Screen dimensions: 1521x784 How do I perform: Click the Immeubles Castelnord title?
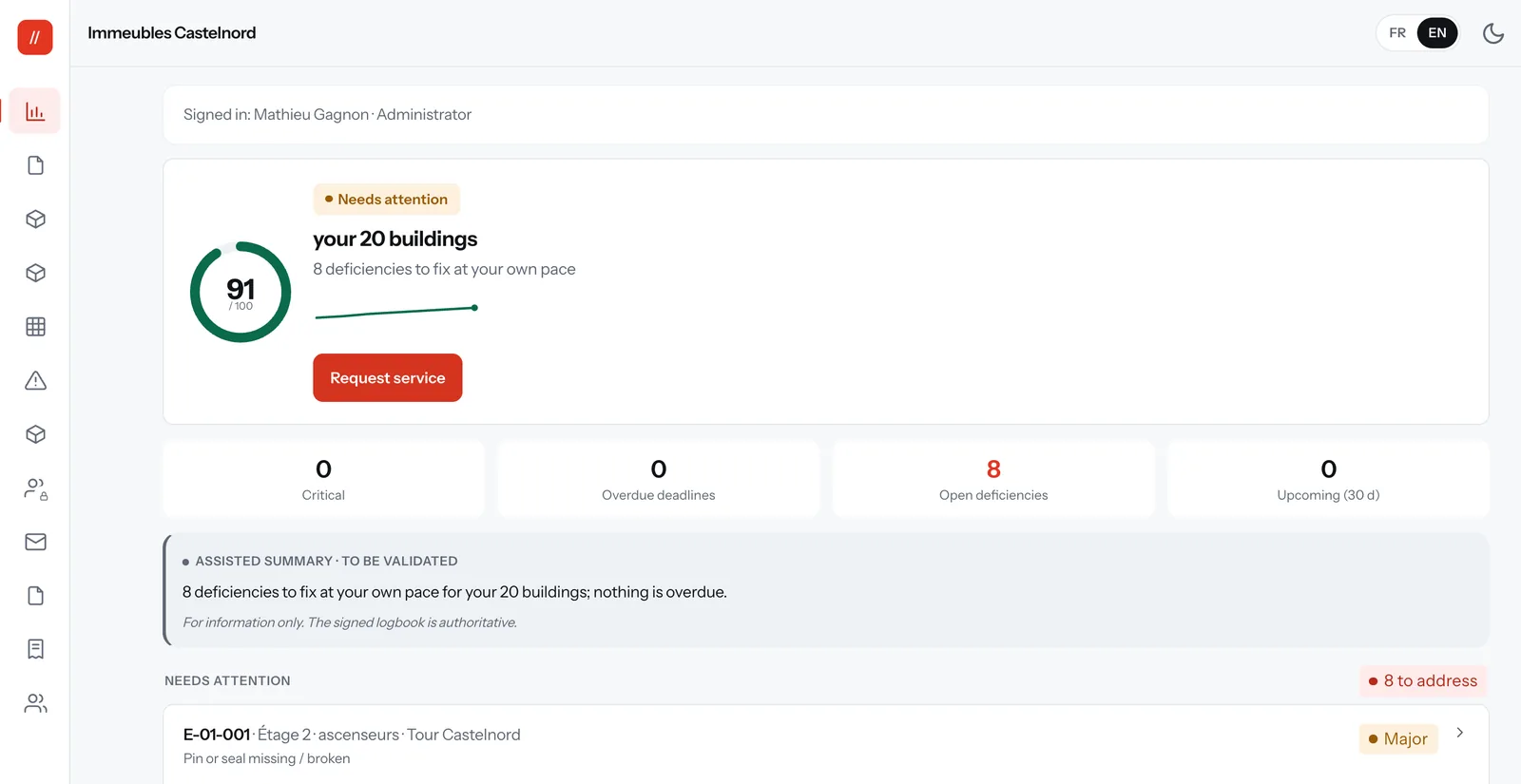point(172,33)
